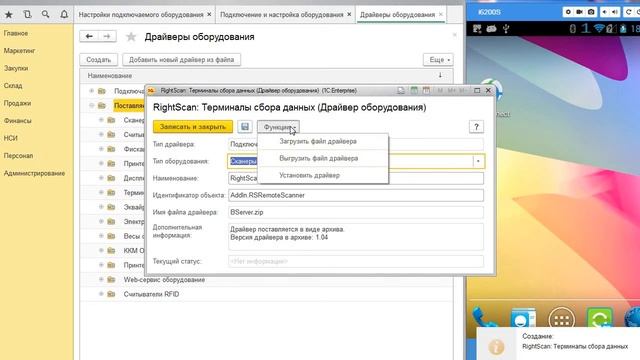Open Маркетинг section in sidebar

(20, 51)
